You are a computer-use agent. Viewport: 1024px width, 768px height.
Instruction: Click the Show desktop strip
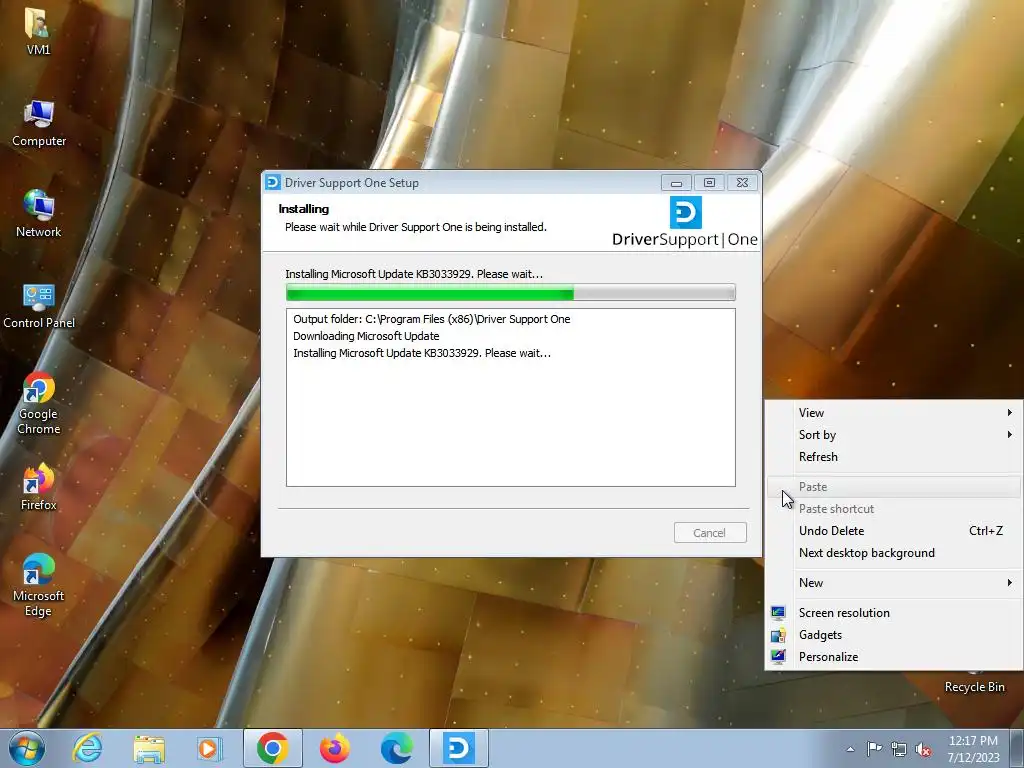click(1017, 748)
